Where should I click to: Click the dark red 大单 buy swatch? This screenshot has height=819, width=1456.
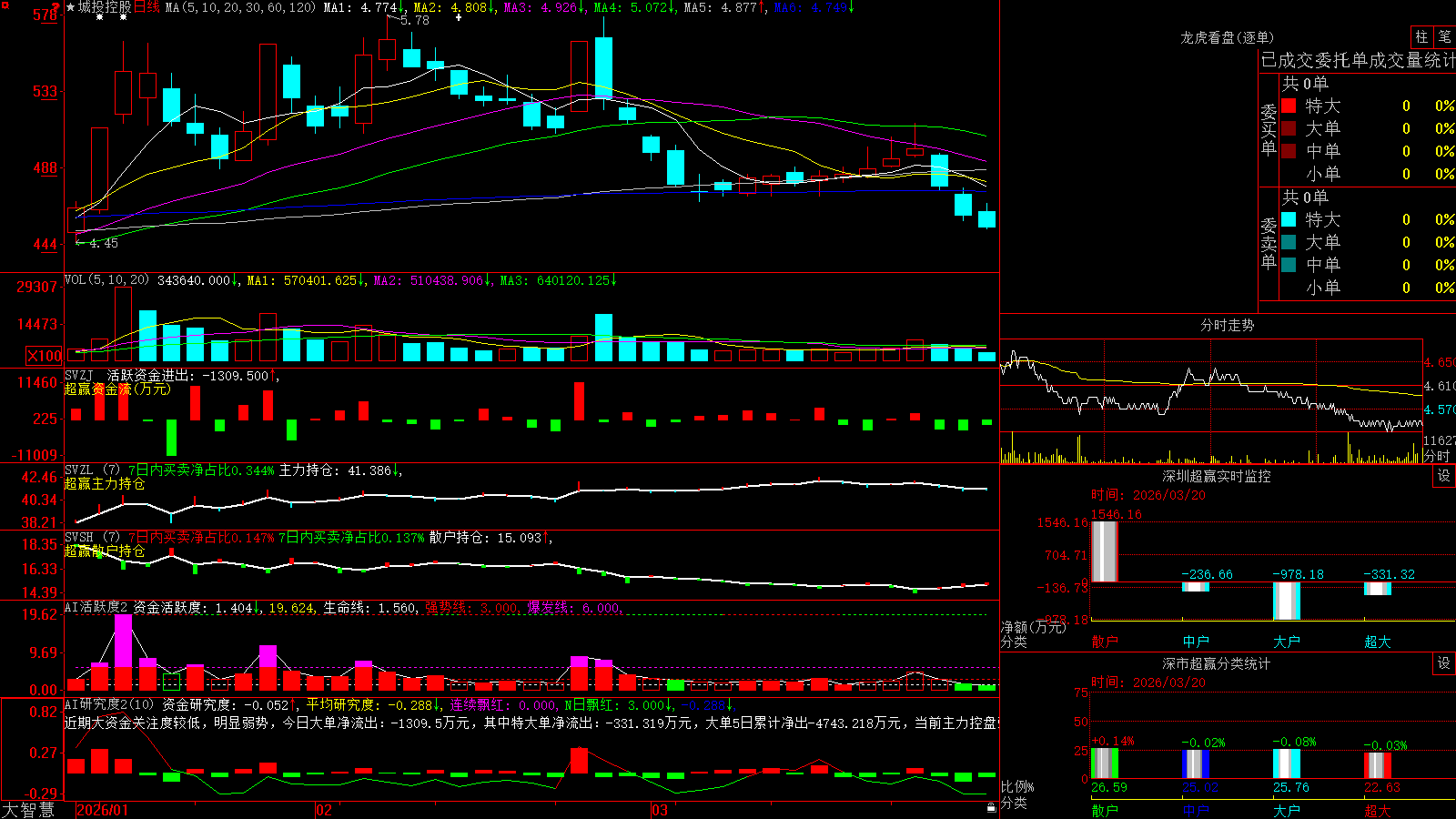pyautogui.click(x=1289, y=128)
